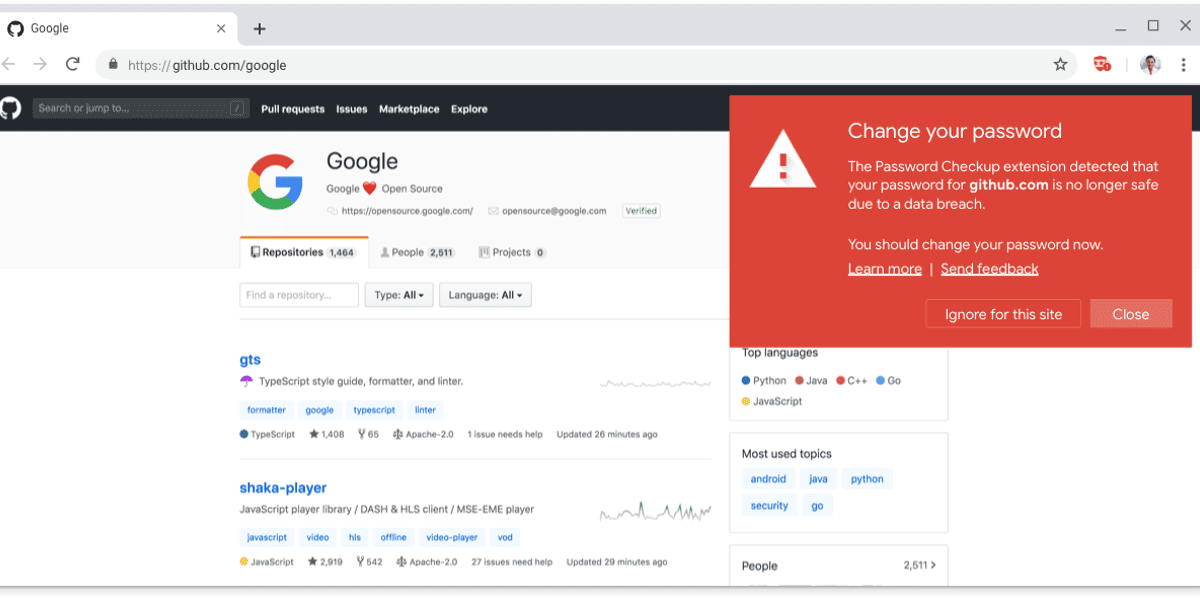This screenshot has height=600, width=1200.
Task: Click the browser address bar URL
Action: point(208,65)
